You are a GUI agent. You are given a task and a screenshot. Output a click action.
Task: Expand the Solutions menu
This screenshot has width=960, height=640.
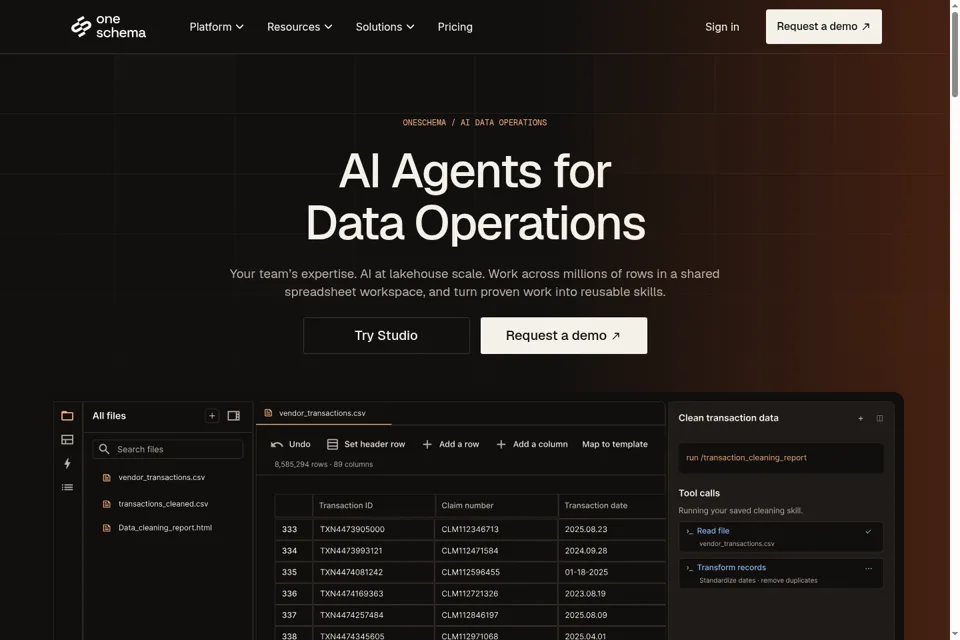[384, 27]
